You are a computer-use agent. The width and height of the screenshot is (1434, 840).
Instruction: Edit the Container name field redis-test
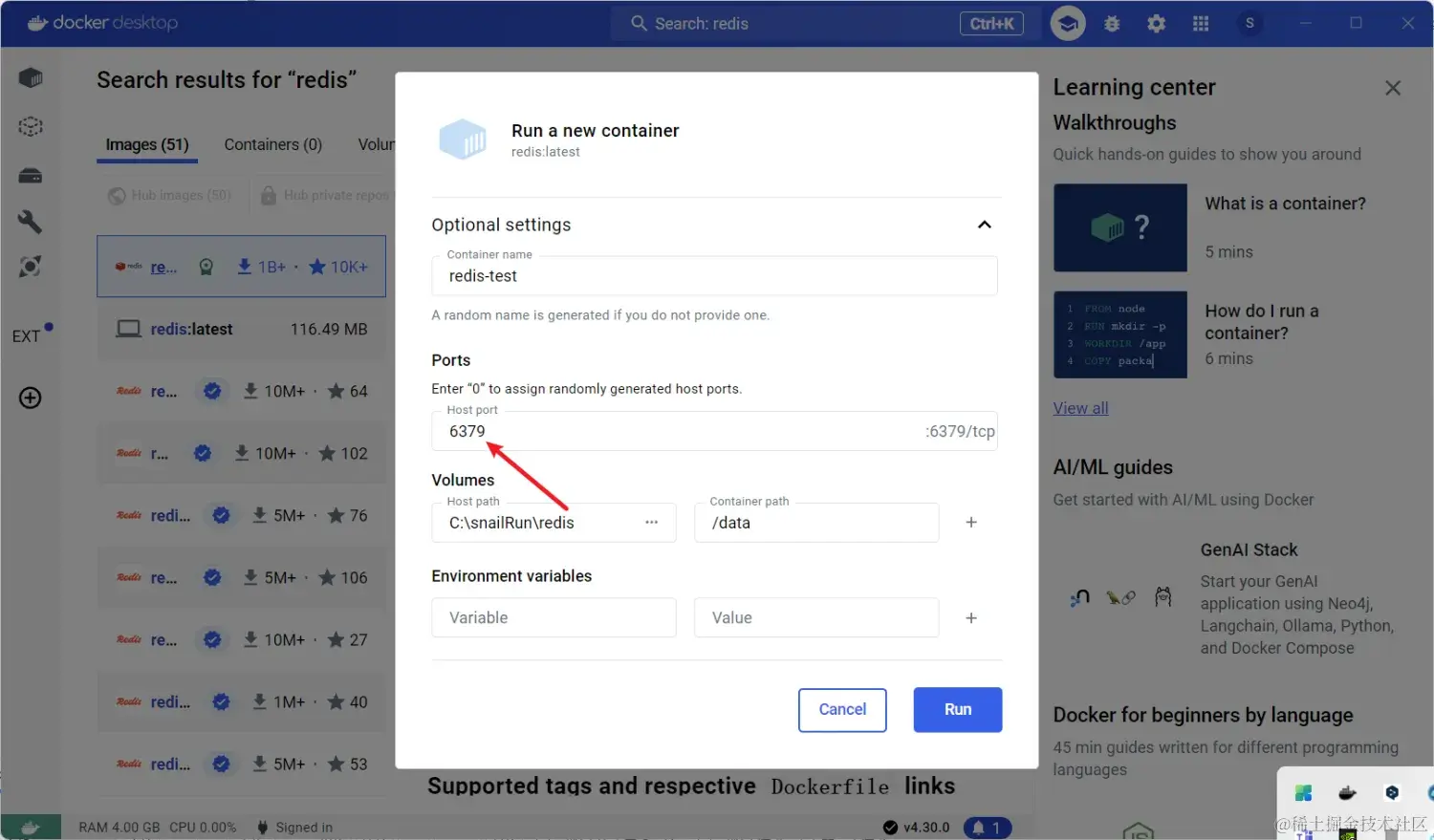(x=714, y=275)
